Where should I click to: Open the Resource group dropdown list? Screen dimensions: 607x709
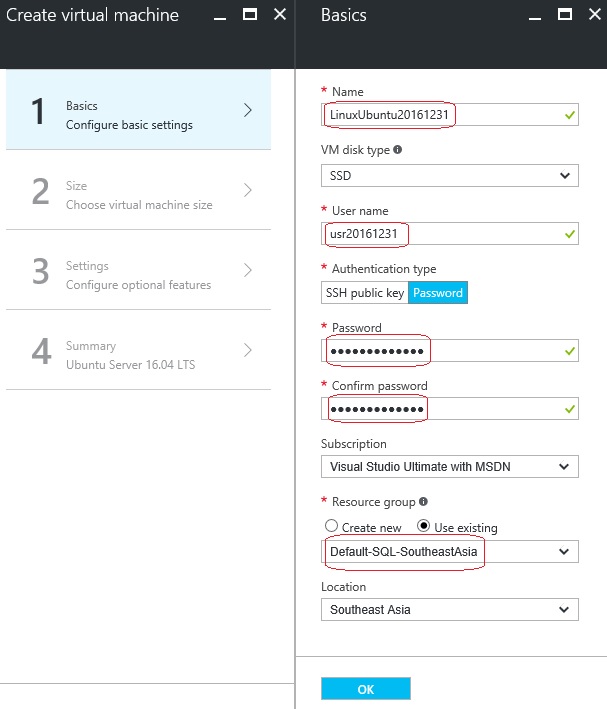[450, 551]
